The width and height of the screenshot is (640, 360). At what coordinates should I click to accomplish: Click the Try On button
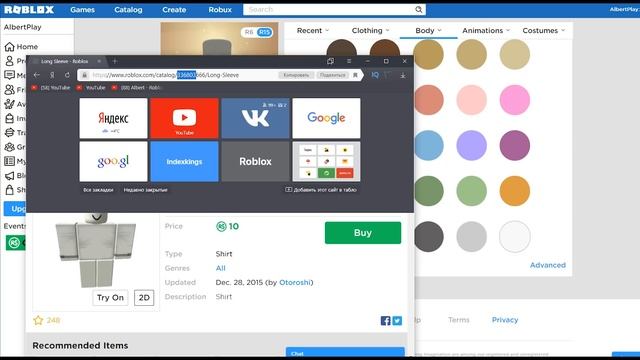[110, 298]
